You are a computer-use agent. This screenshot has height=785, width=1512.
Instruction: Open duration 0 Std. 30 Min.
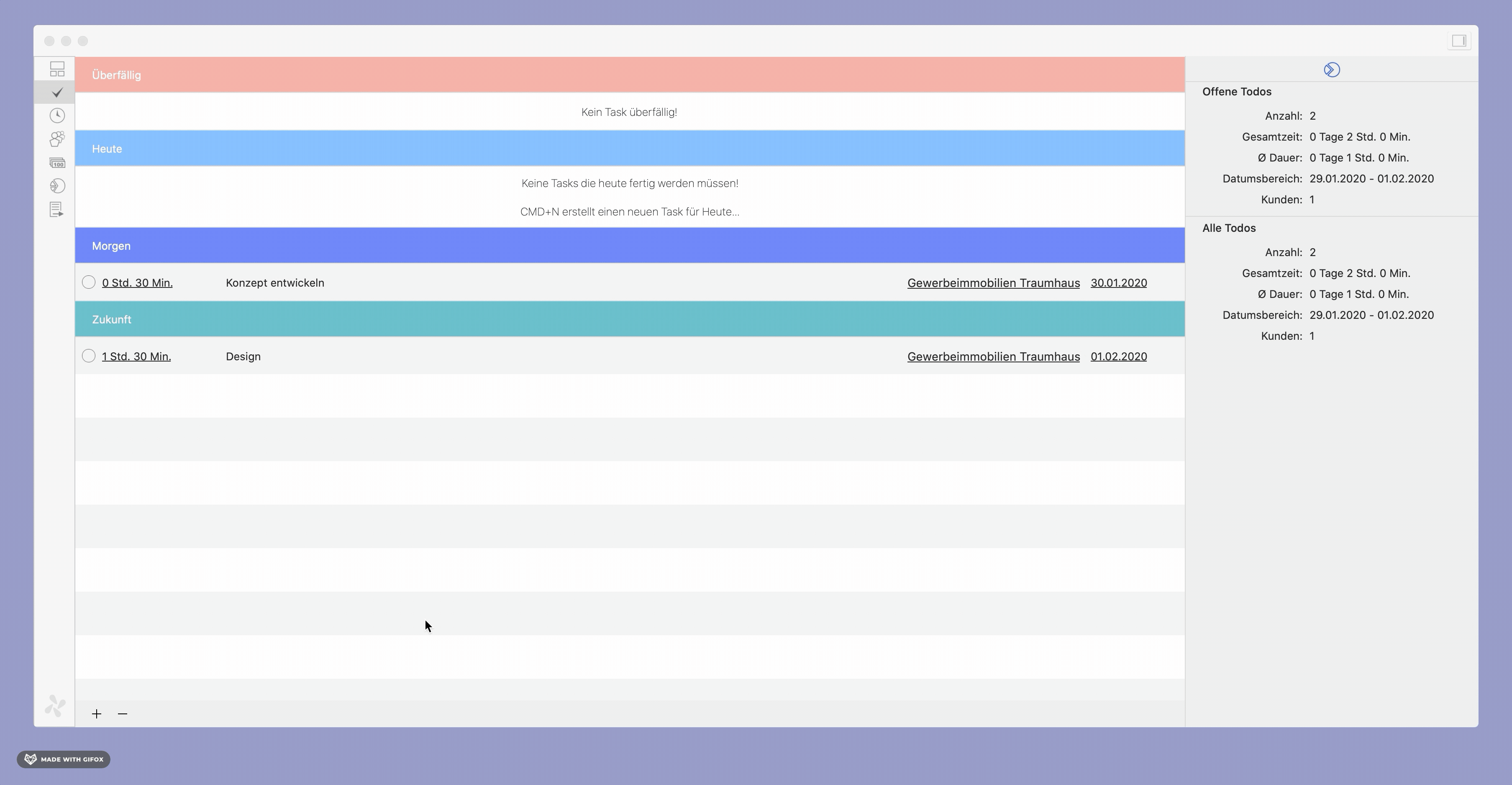pos(137,283)
